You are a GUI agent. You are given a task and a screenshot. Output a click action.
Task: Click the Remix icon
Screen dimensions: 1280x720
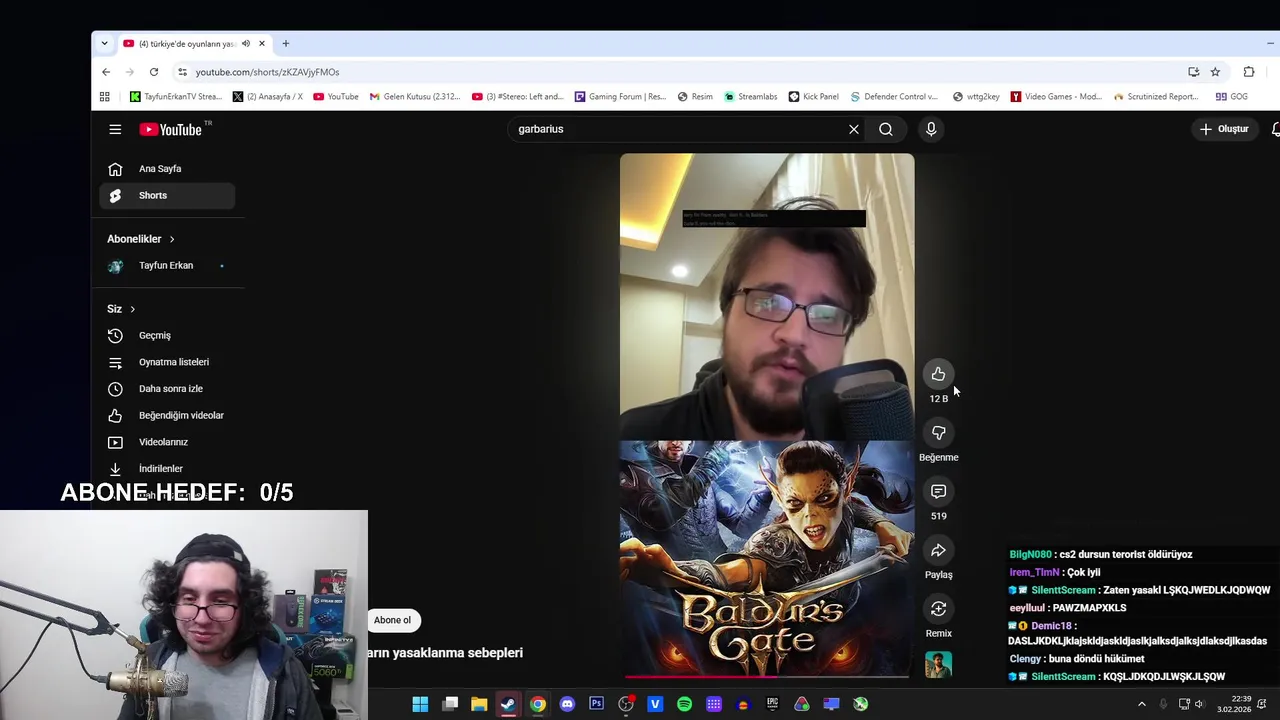938,609
